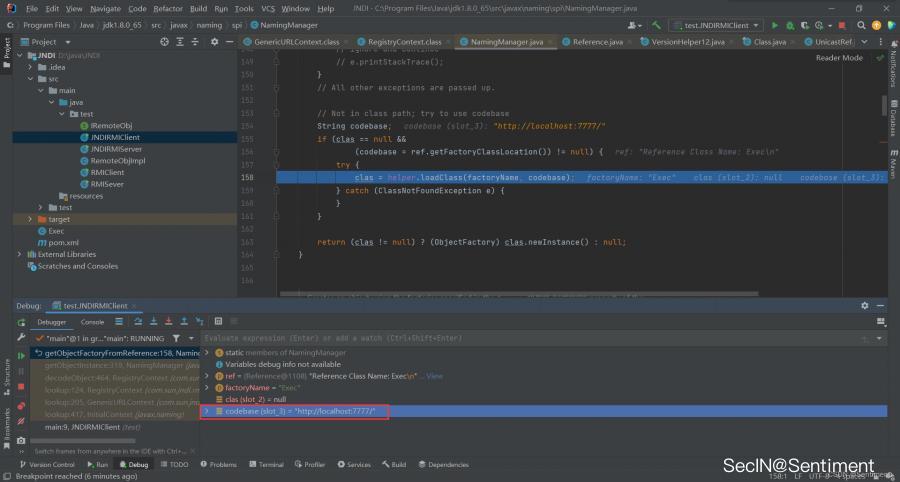Stop the running process with red square

click(843, 24)
